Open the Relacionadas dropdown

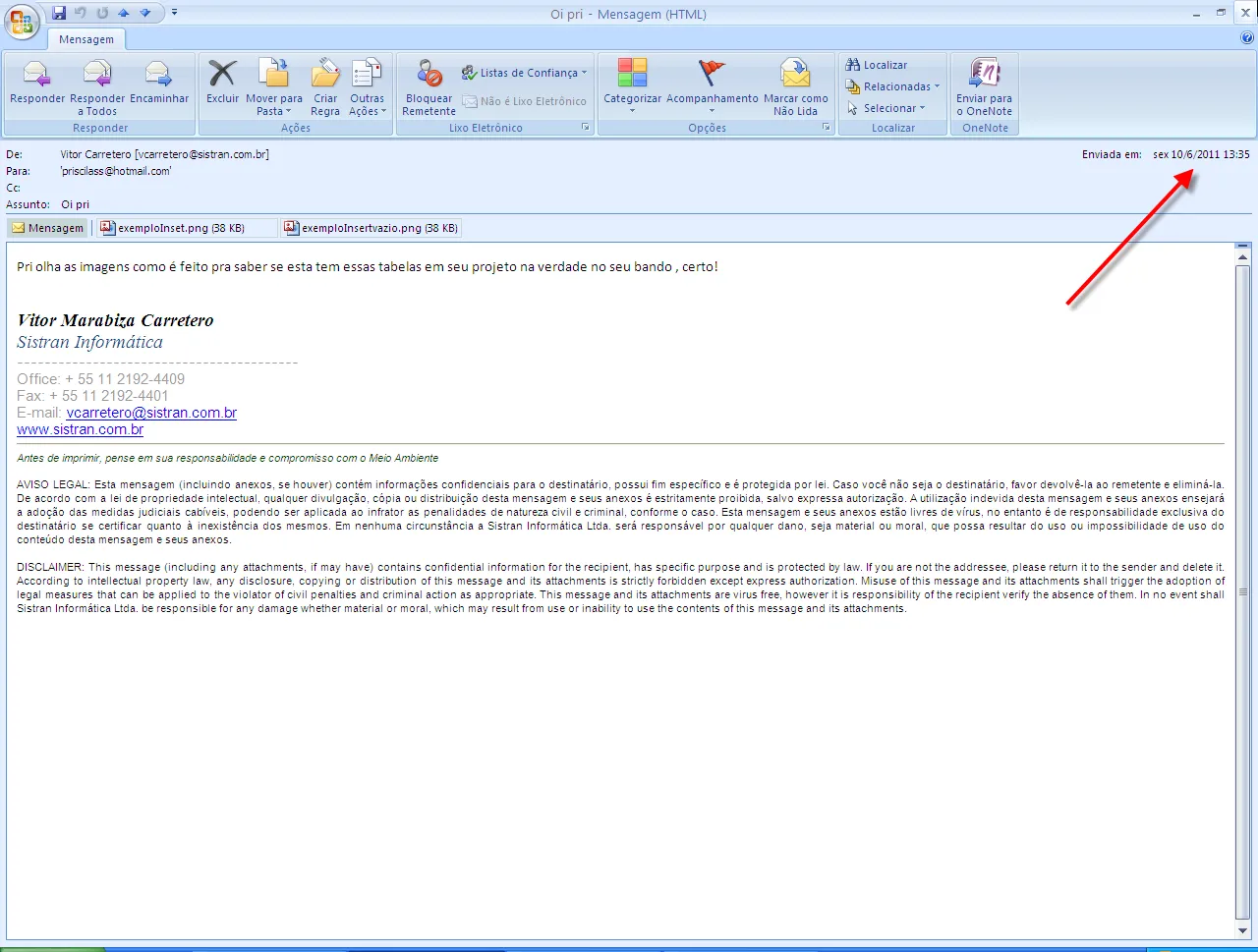(x=892, y=86)
